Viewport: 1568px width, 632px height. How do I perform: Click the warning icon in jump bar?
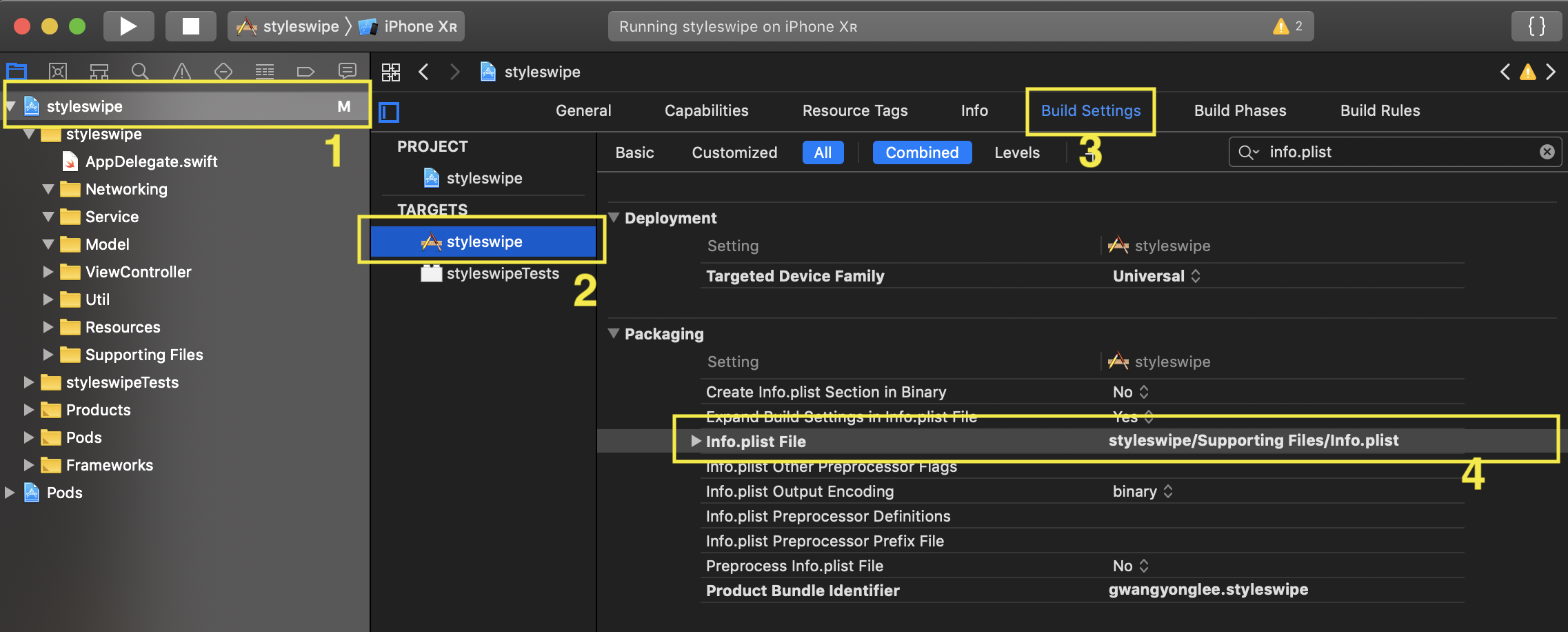tap(1528, 72)
